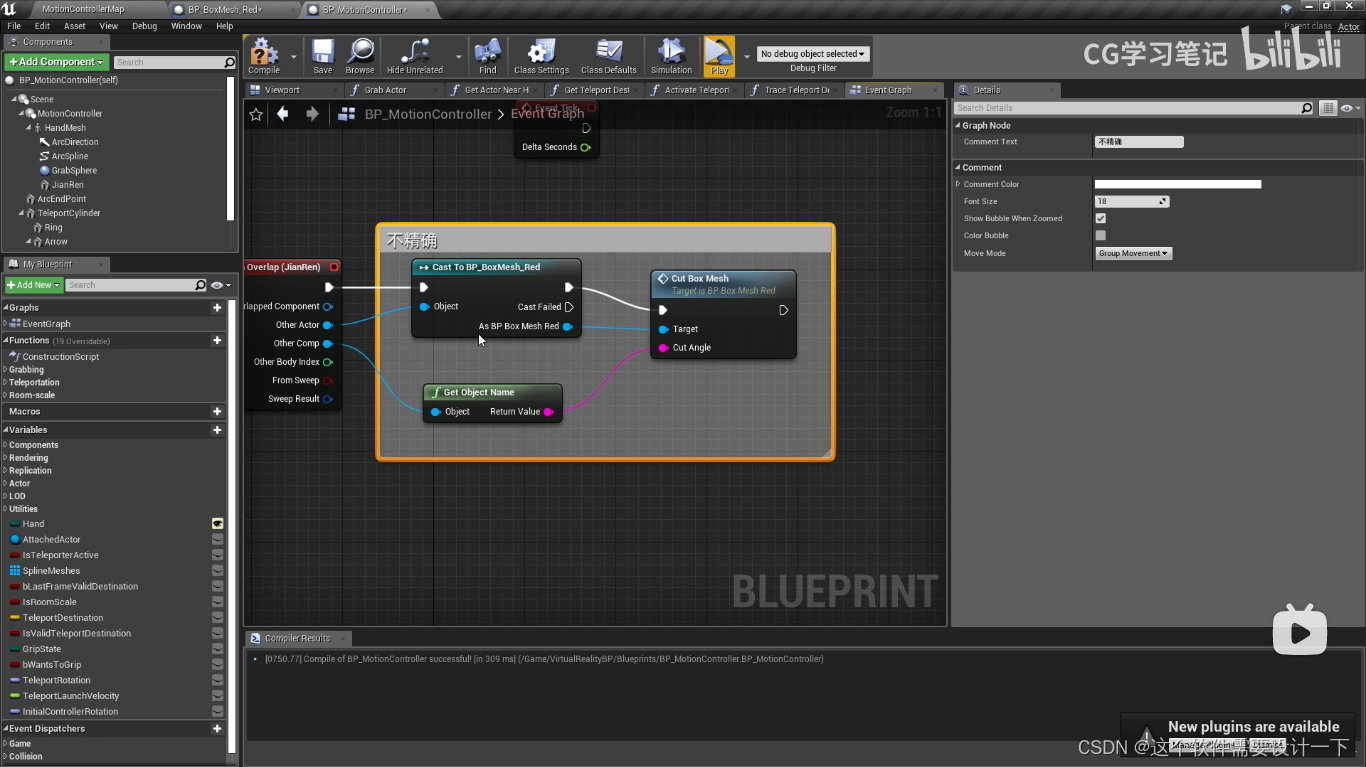Toggle visibility eye for IsTeleporterActive variable

pyautogui.click(x=217, y=555)
